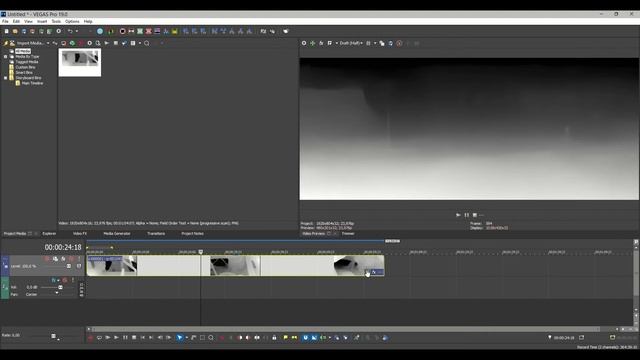Toggle Auto Ripple
Image resolution: width=640 pixels, height=360 pixels.
(323, 338)
